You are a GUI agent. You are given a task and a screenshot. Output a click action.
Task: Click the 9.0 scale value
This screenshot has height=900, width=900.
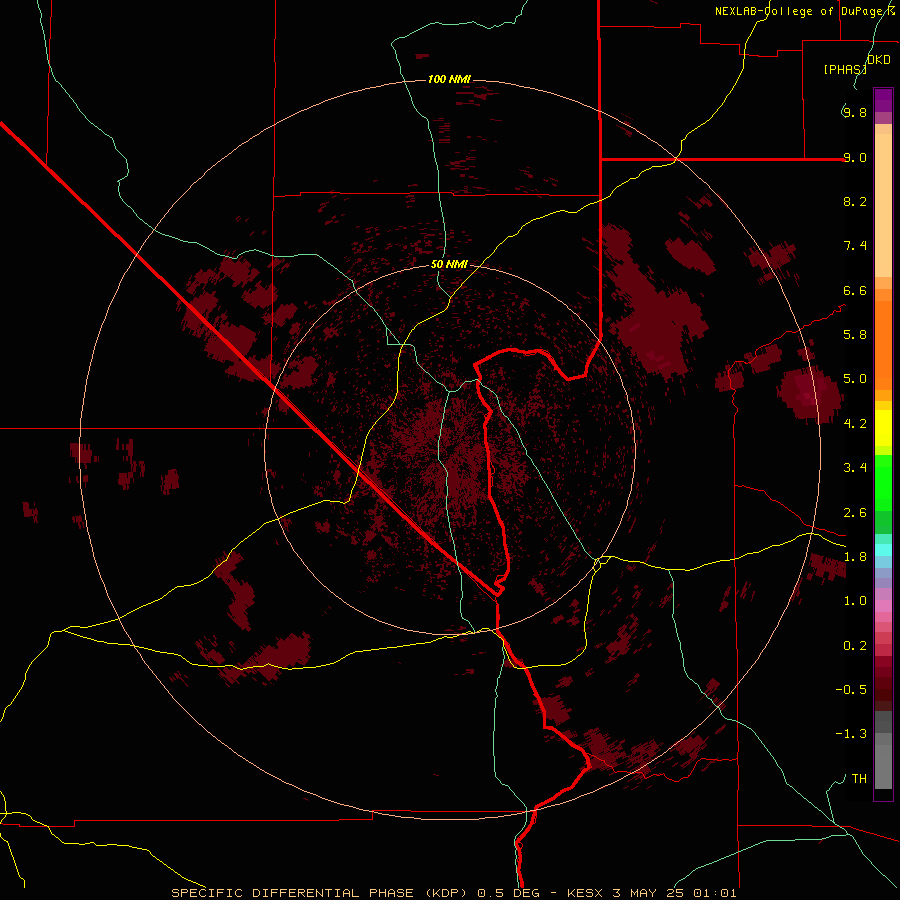pyautogui.click(x=855, y=157)
